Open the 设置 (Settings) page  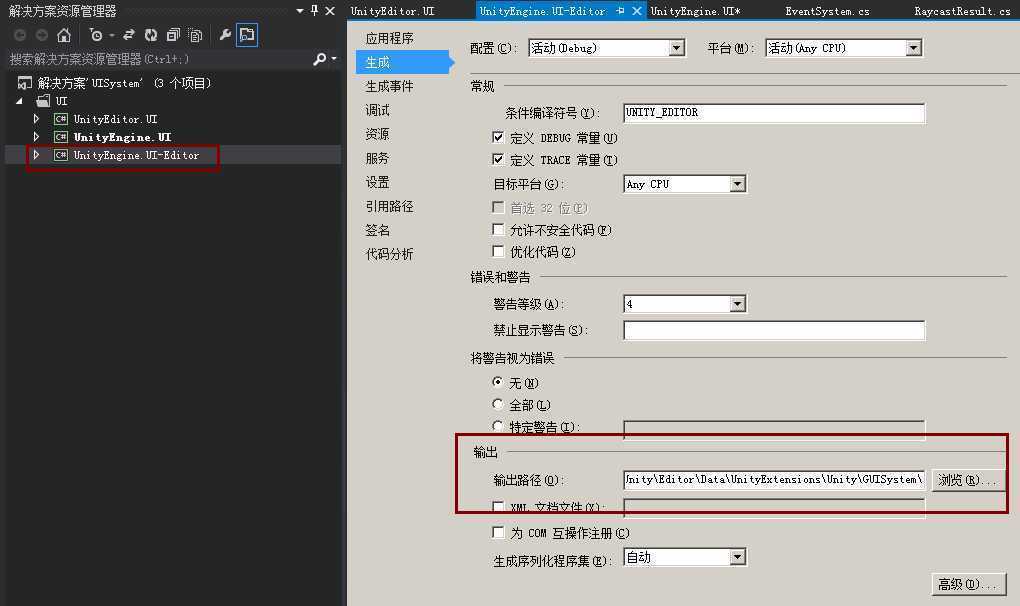377,182
